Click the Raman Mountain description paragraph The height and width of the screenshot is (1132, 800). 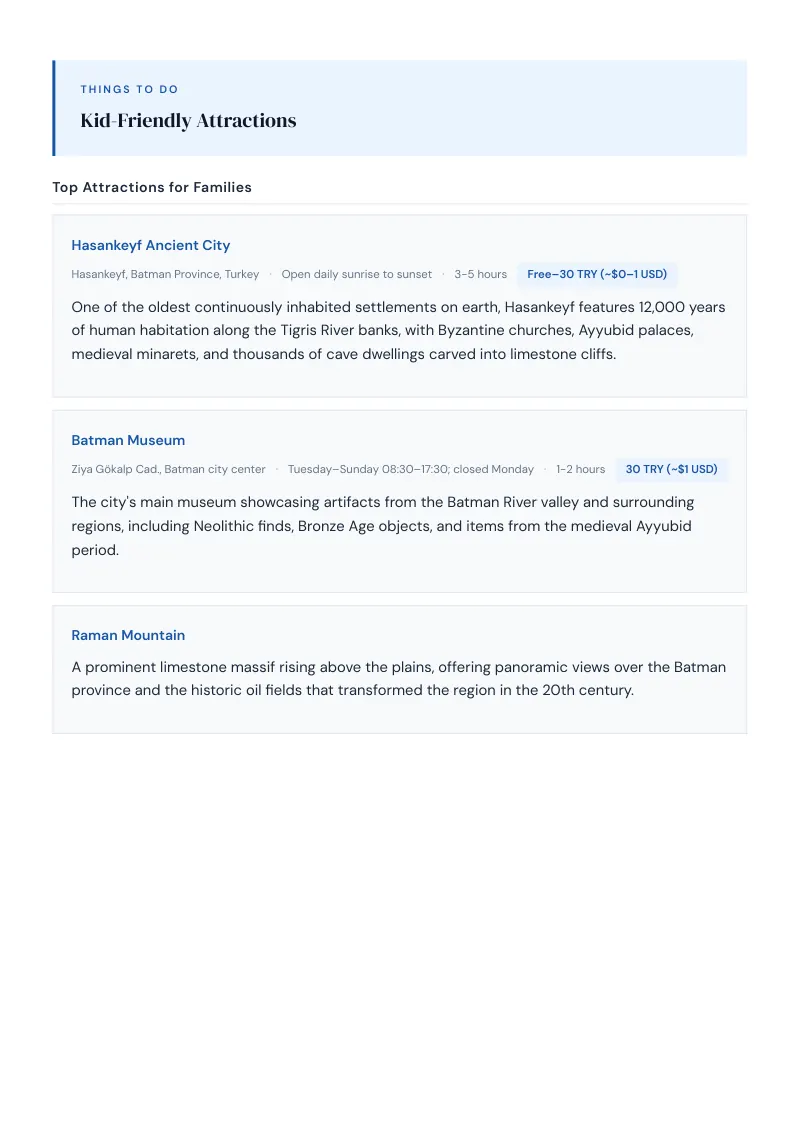(399, 679)
